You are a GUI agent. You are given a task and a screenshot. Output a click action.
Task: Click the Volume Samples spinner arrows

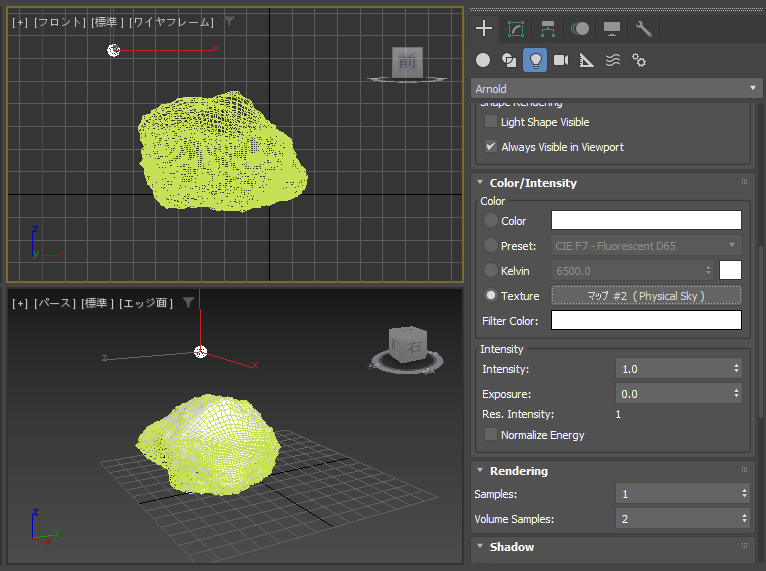click(x=744, y=519)
